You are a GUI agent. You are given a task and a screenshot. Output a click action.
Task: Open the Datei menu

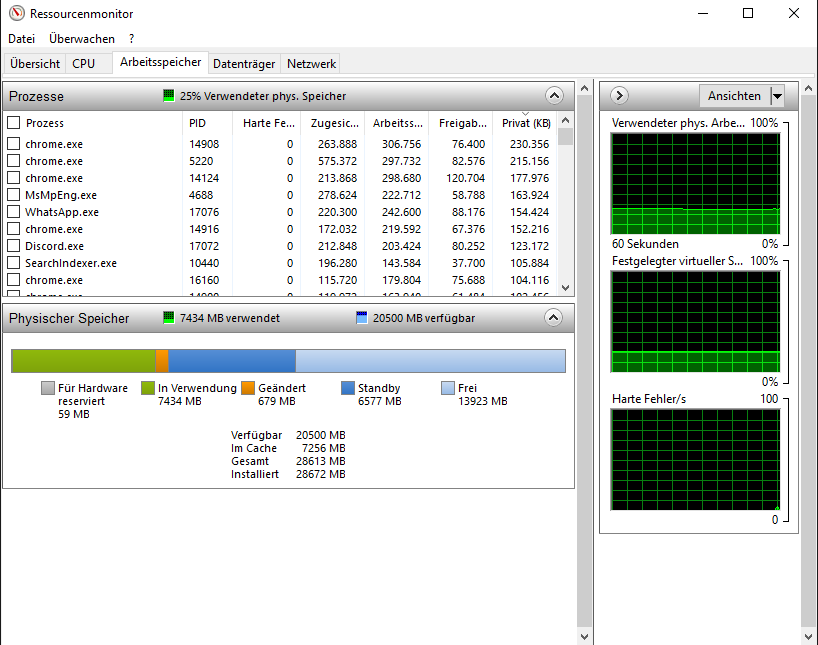(21, 39)
